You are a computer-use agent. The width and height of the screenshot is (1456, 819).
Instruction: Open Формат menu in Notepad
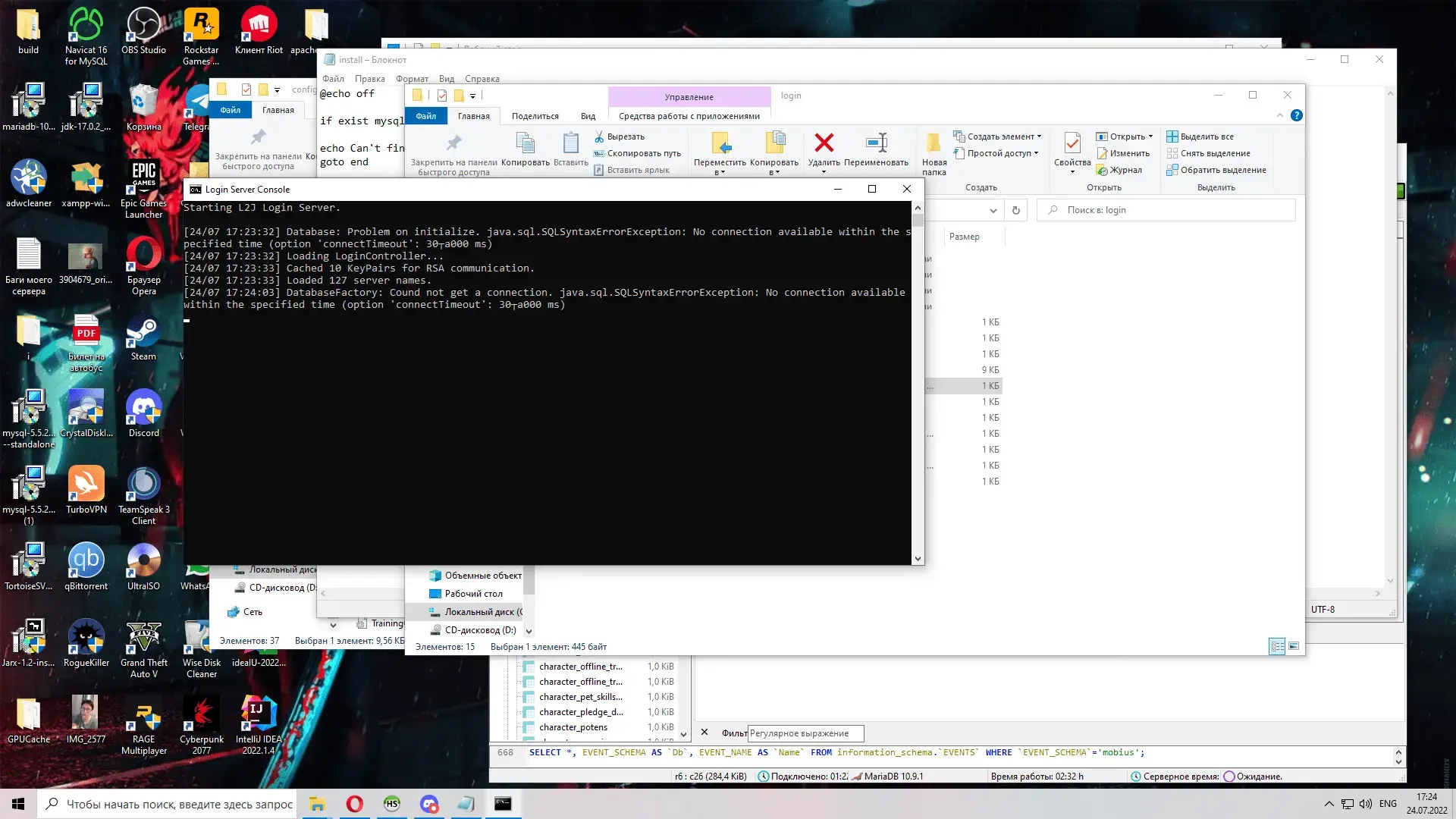pos(412,79)
